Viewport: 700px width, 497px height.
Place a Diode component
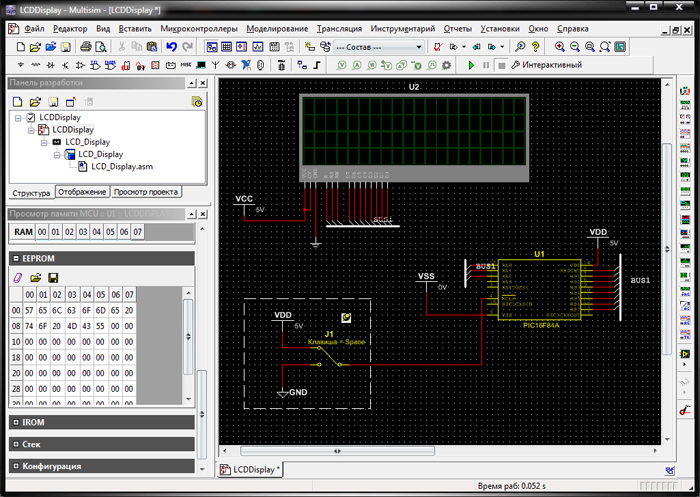[50, 65]
